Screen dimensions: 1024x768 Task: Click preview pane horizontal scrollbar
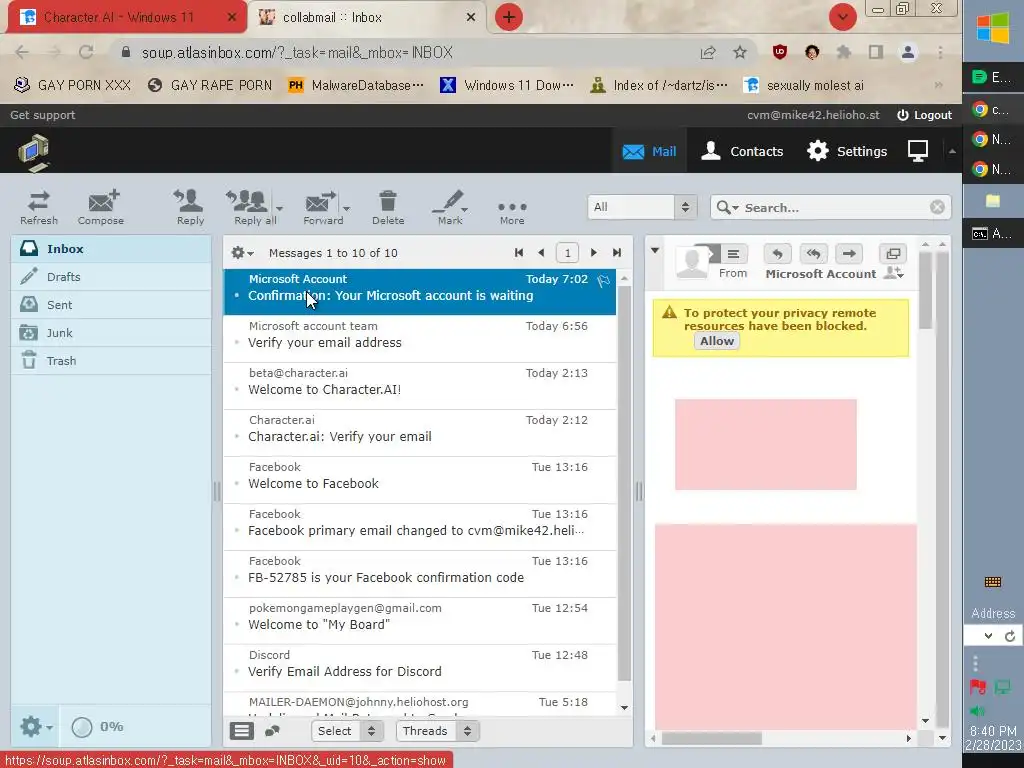point(711,739)
